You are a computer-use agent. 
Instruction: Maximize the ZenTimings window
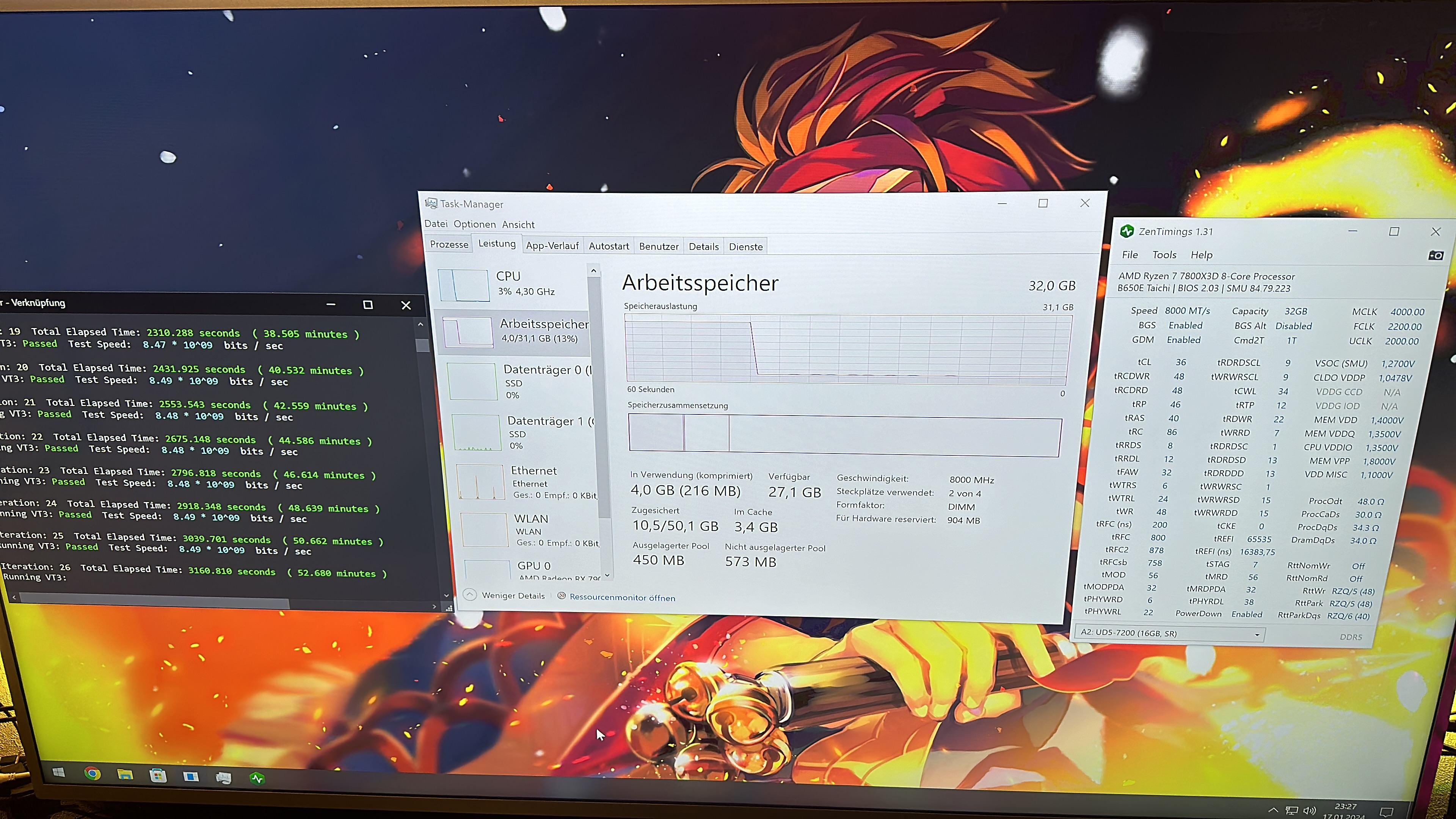tap(1394, 232)
